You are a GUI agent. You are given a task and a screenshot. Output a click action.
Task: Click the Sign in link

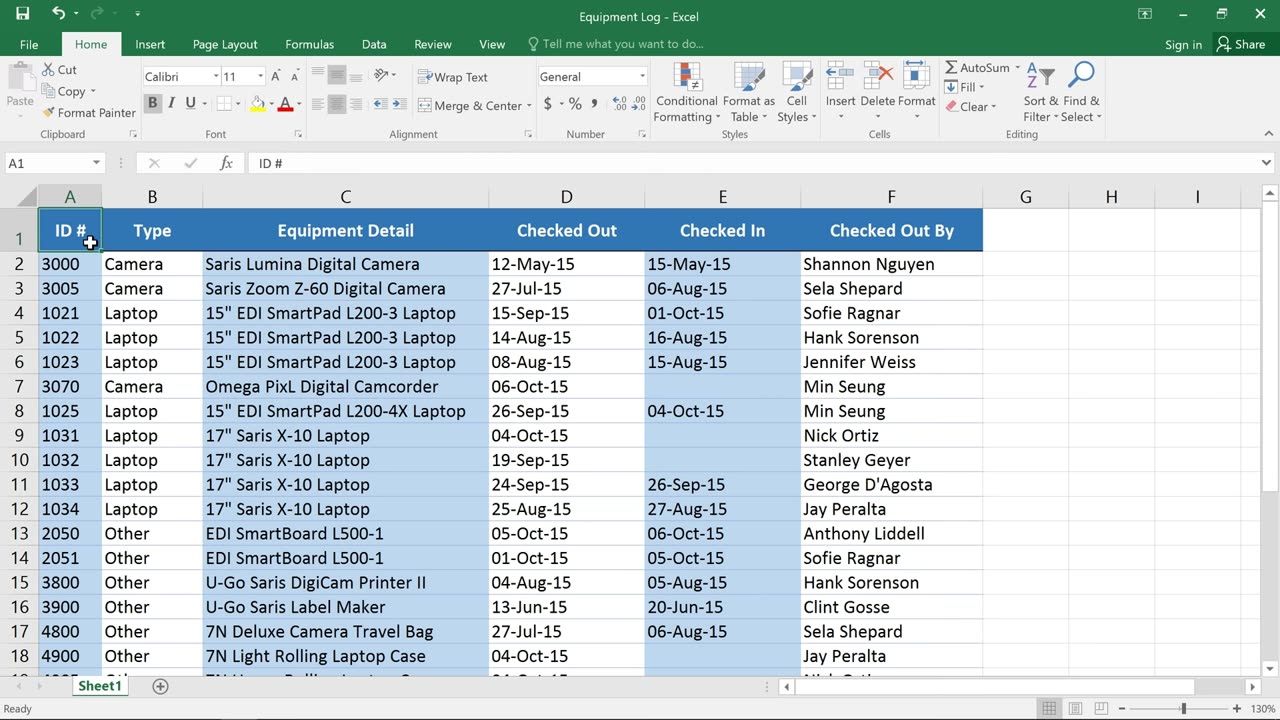[x=1183, y=44]
